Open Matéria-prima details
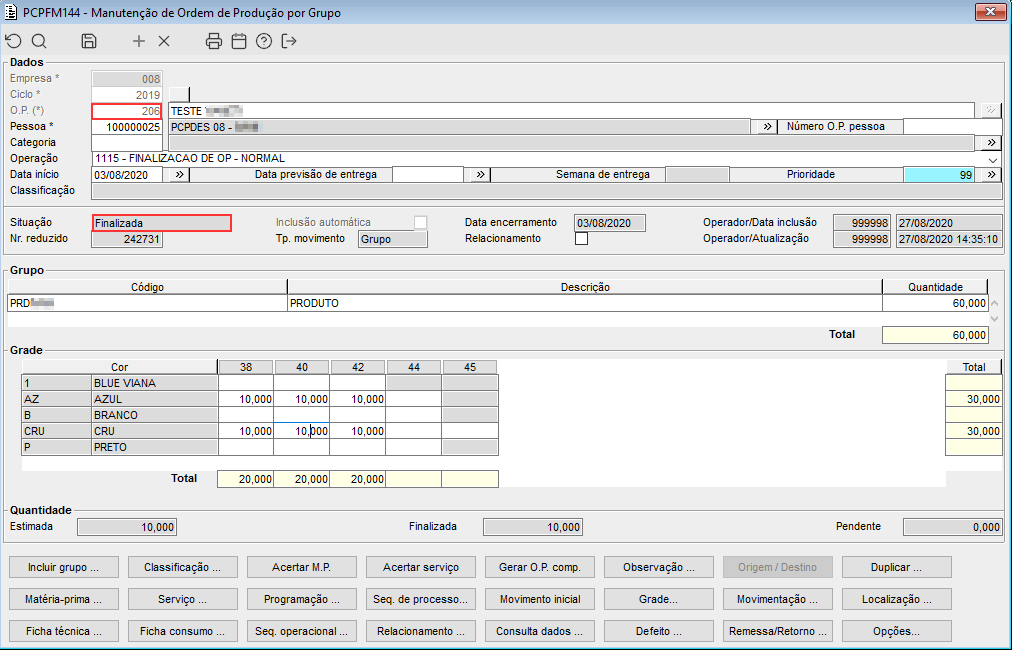The image size is (1012, 650). (64, 599)
